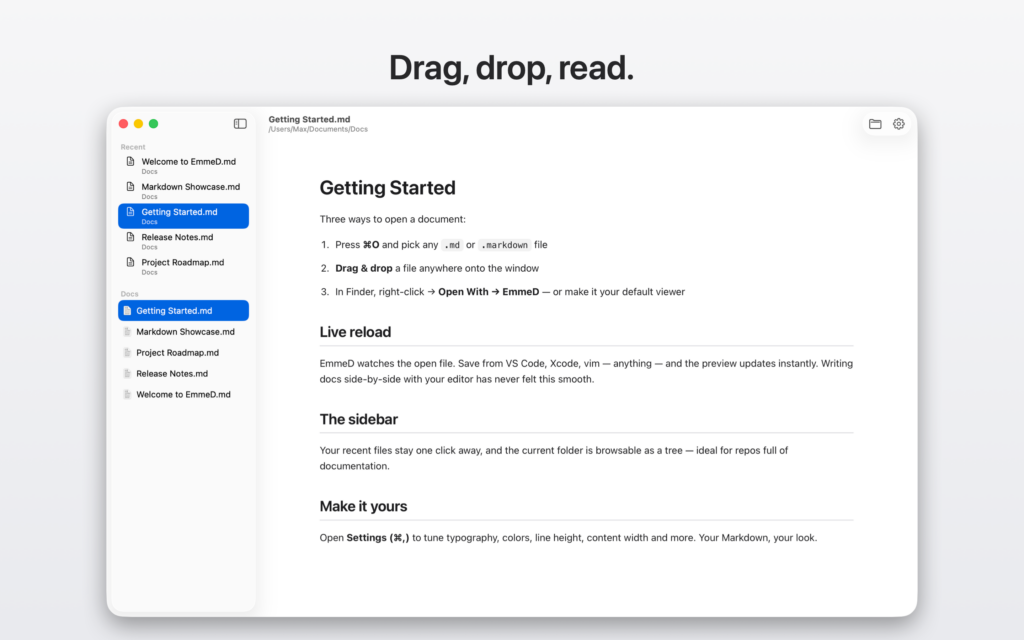Screen dimensions: 1024x640
Task: Click the /Users/Max/Documents/Docs path text
Action: pos(318,129)
